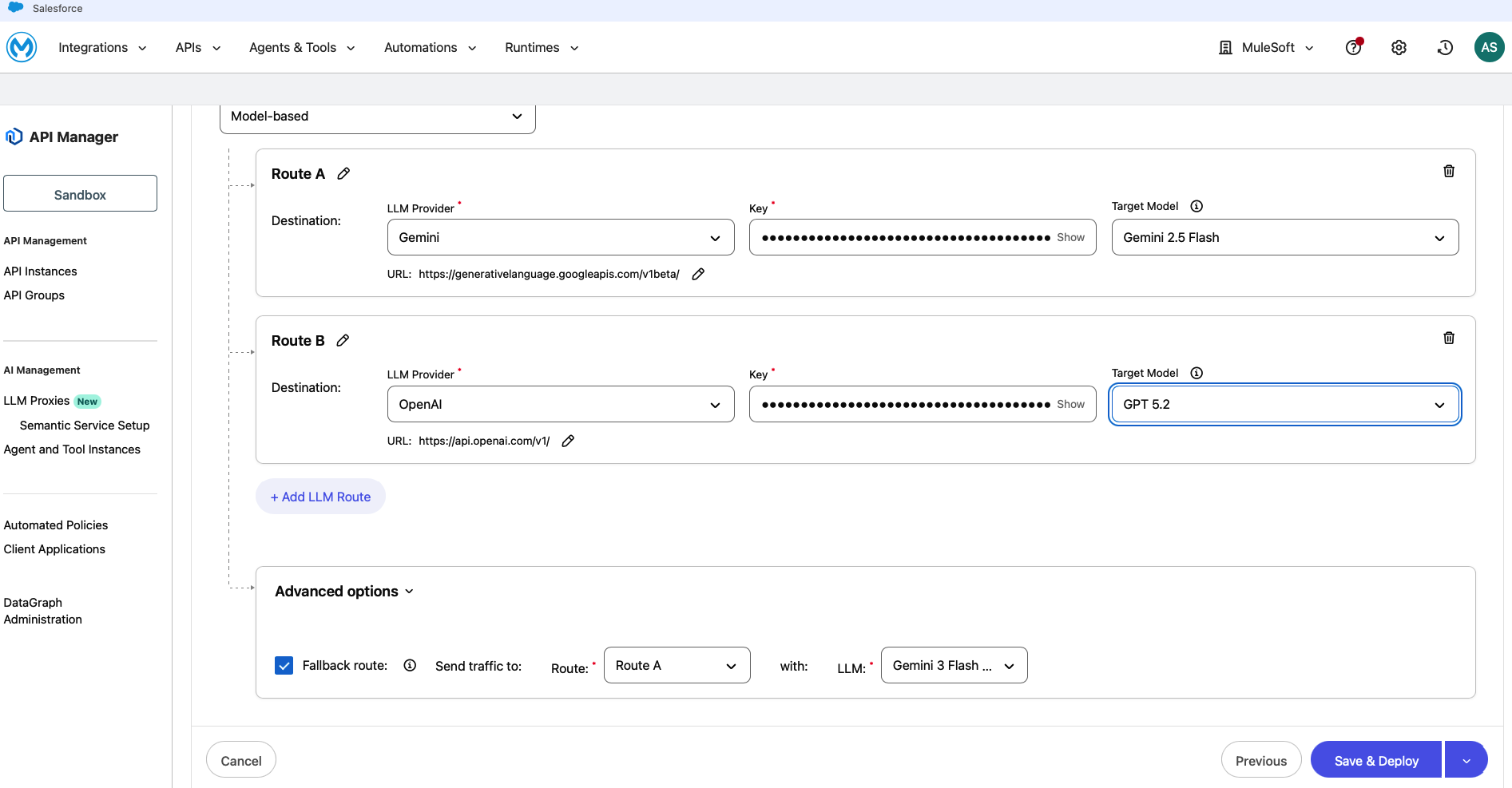
Task: Edit the OpenAI URL with pencil icon
Action: click(568, 442)
